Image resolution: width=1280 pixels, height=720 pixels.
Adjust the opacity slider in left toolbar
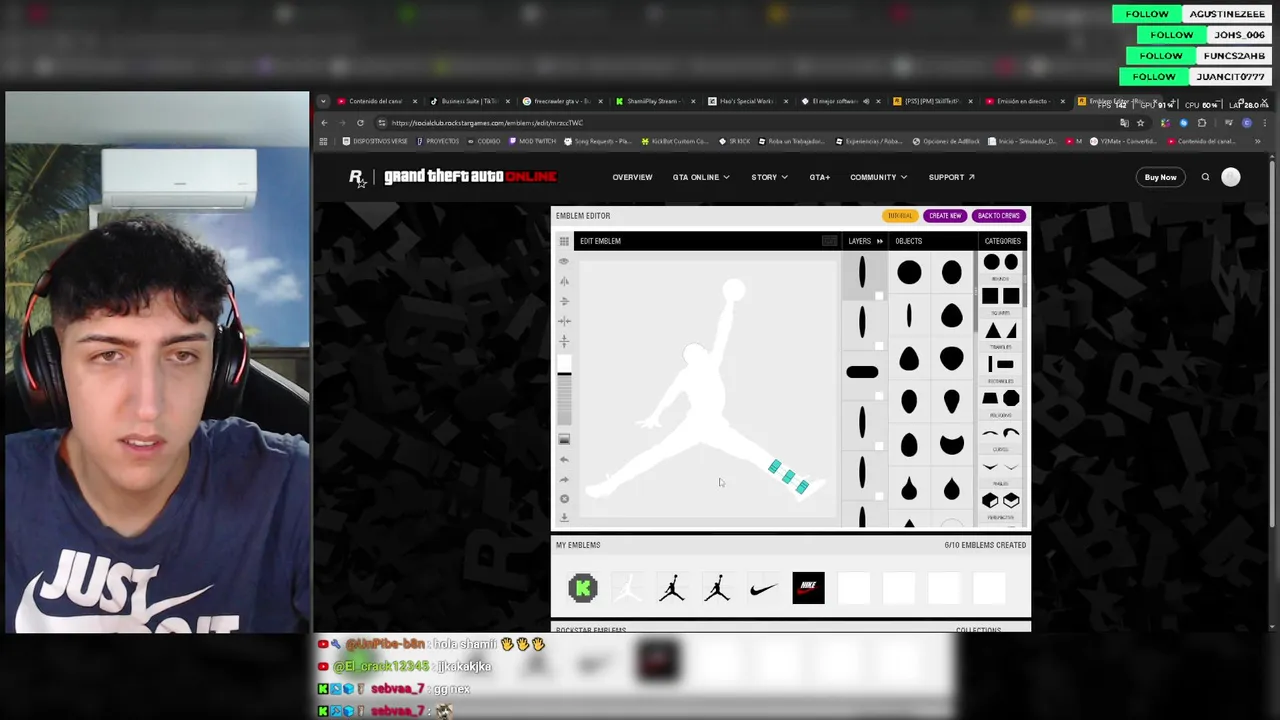click(564, 400)
